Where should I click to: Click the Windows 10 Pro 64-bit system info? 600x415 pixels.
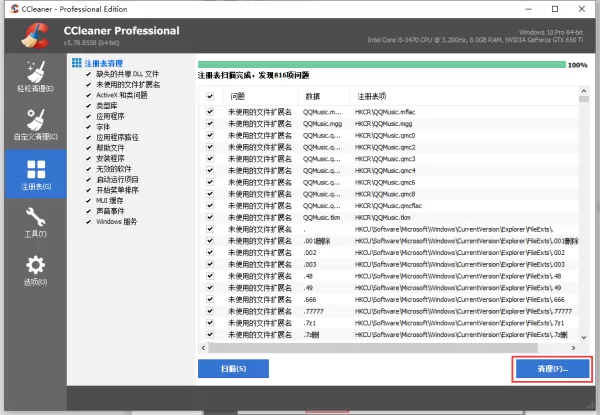pyautogui.click(x=551, y=32)
